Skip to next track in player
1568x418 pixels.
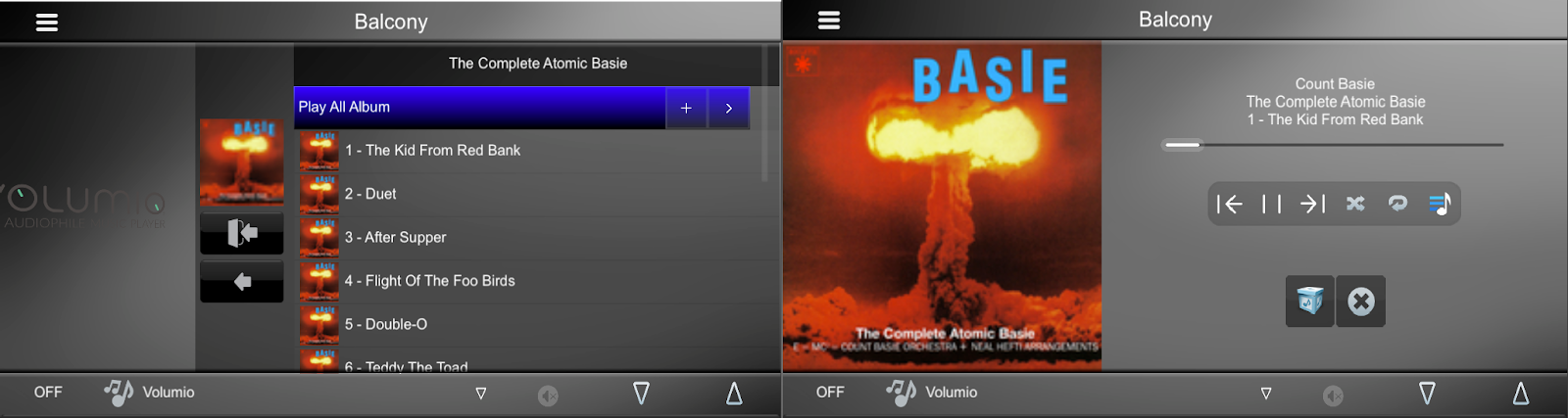[1312, 204]
